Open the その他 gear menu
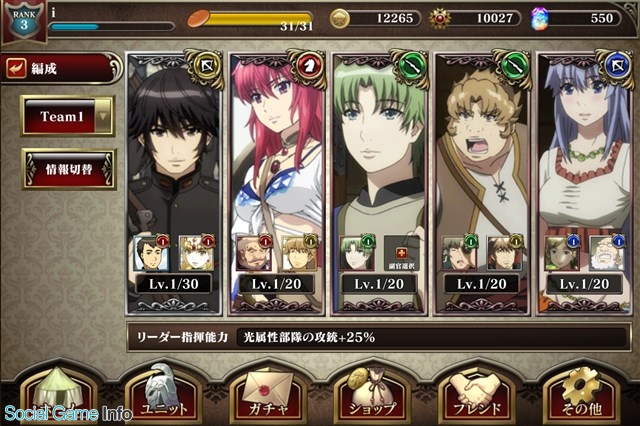 click(580, 394)
